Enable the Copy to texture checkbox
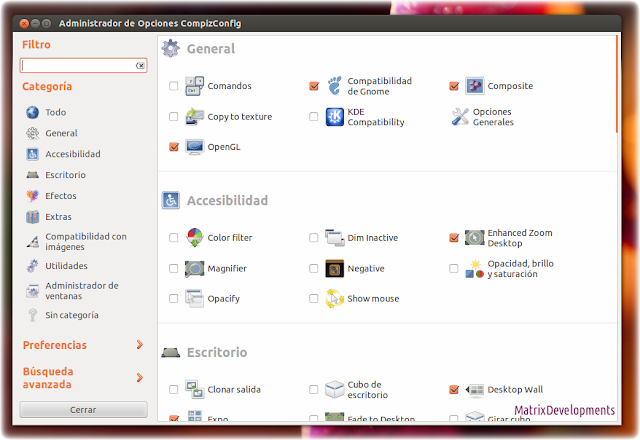The image size is (640, 440). (174, 117)
